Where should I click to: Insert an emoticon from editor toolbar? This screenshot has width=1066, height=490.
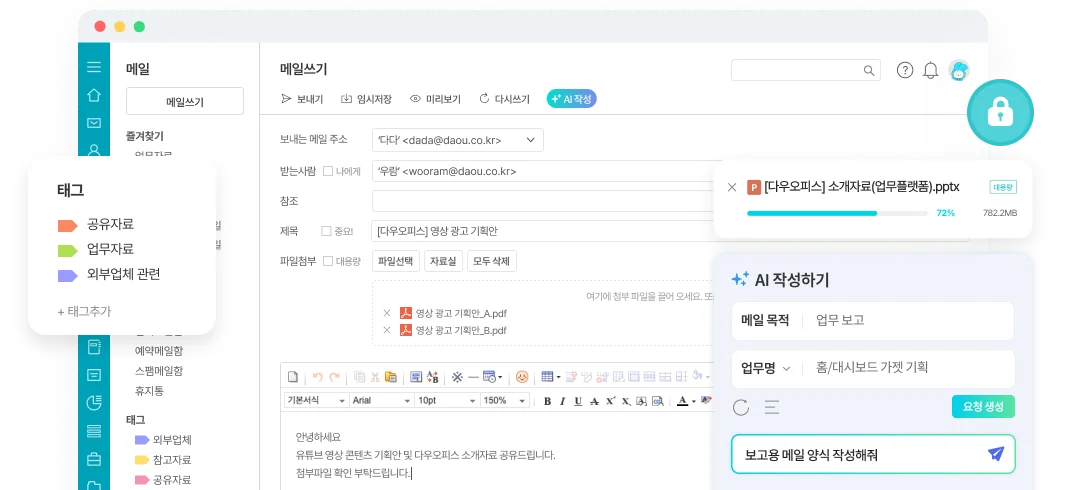tap(521, 377)
